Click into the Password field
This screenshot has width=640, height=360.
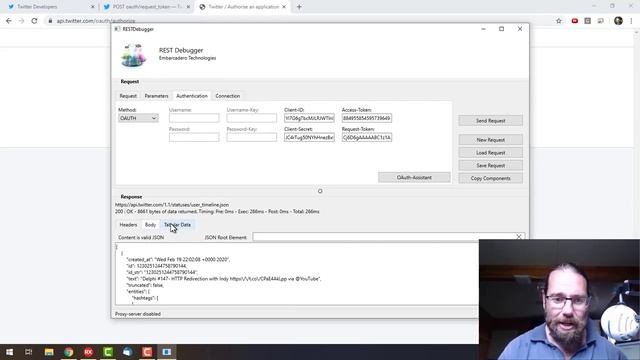[194, 137]
